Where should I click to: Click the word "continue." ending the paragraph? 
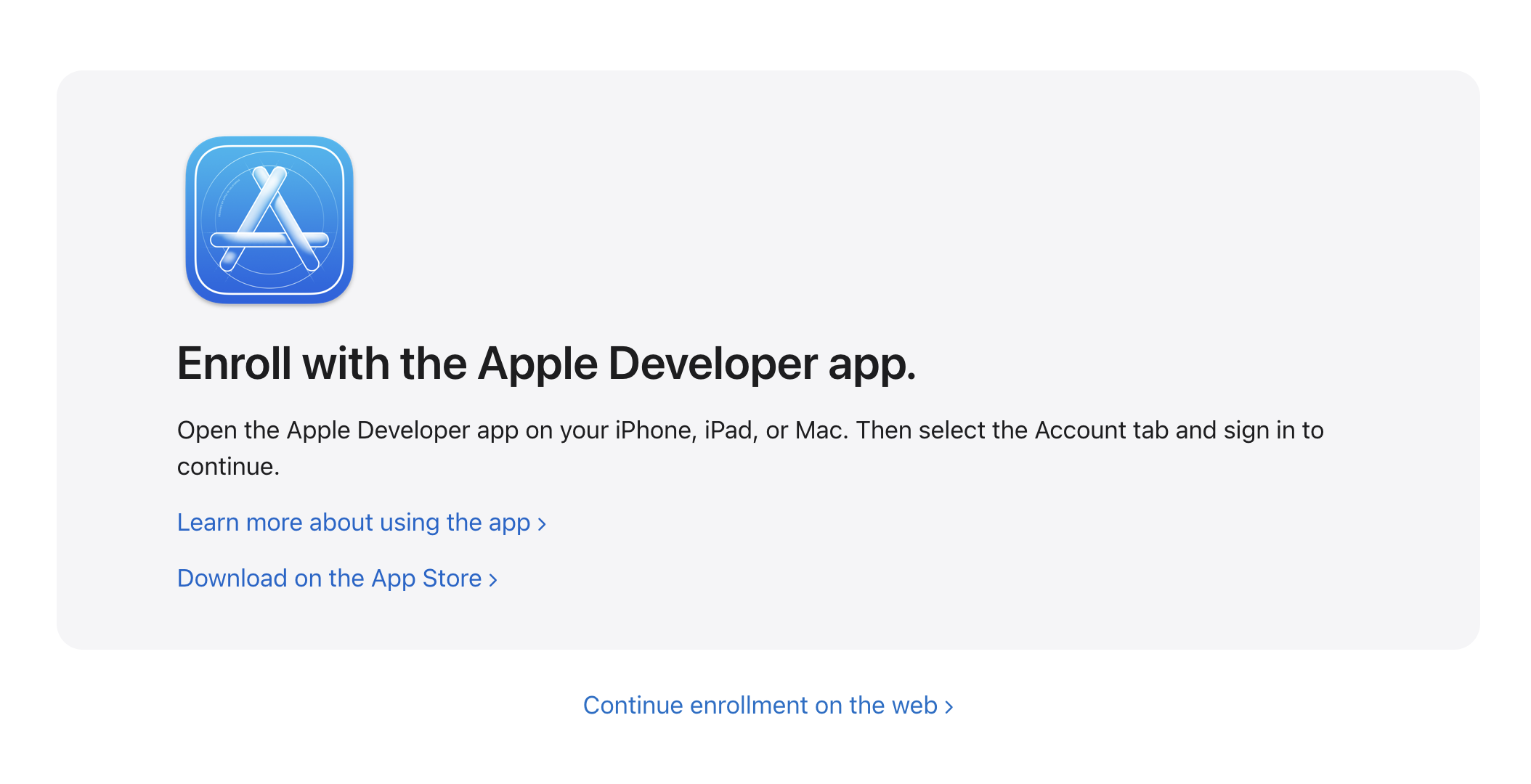[x=227, y=467]
